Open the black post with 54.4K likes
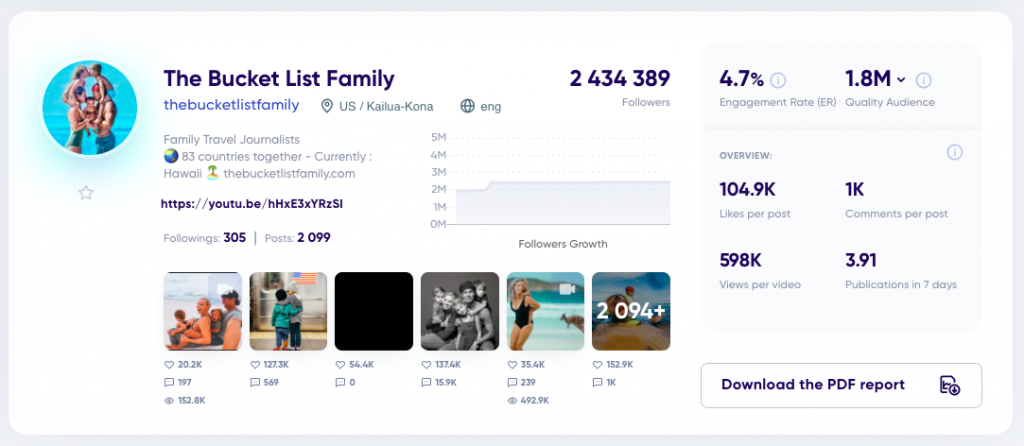This screenshot has height=446, width=1024. tap(374, 311)
